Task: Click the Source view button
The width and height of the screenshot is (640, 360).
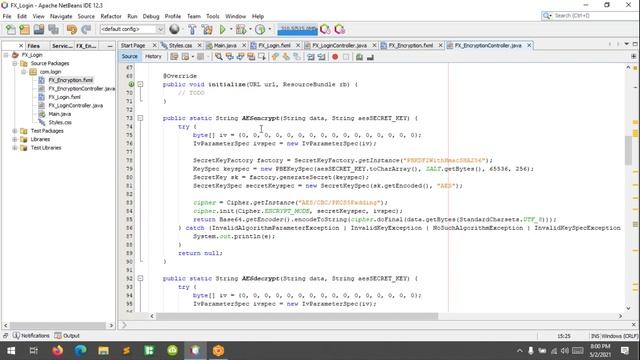Action: 130,57
